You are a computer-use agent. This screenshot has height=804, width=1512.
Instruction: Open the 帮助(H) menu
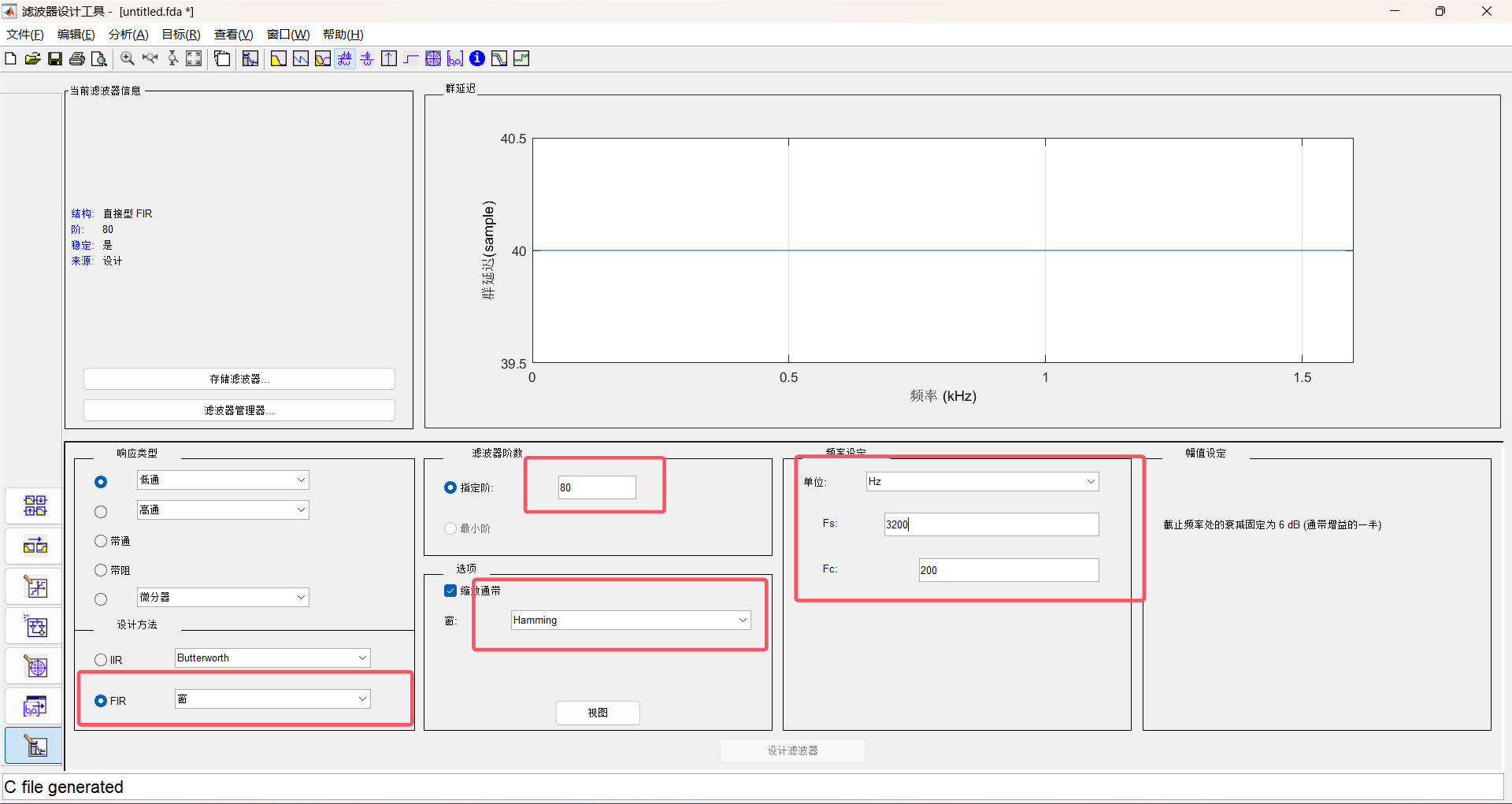point(343,35)
